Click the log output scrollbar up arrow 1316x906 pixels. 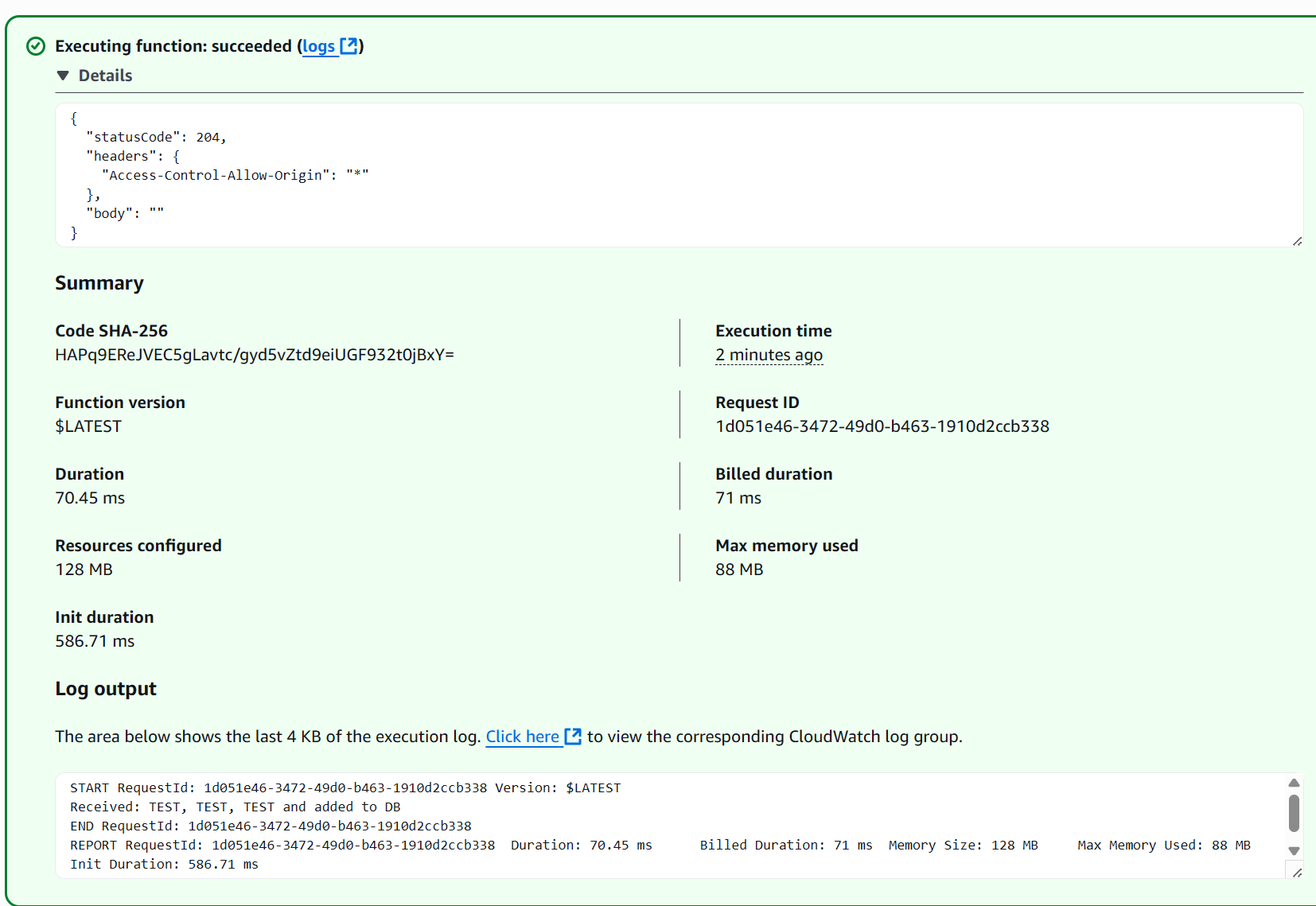click(x=1294, y=784)
